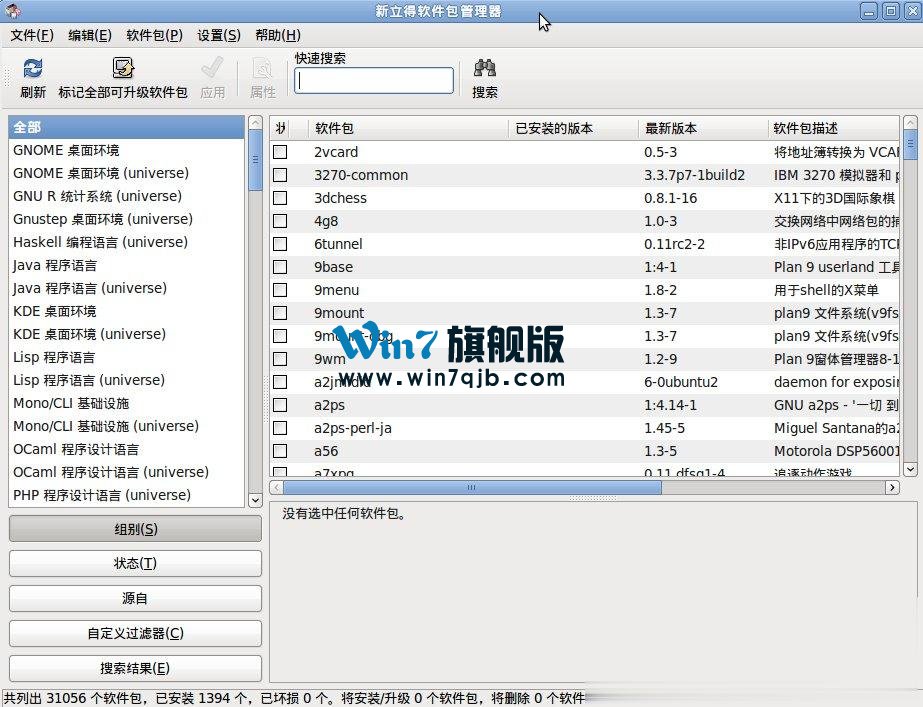The height and width of the screenshot is (707, 923).
Task: Click the Synaptic app icon in title bar
Action: pyautogui.click(x=13, y=11)
